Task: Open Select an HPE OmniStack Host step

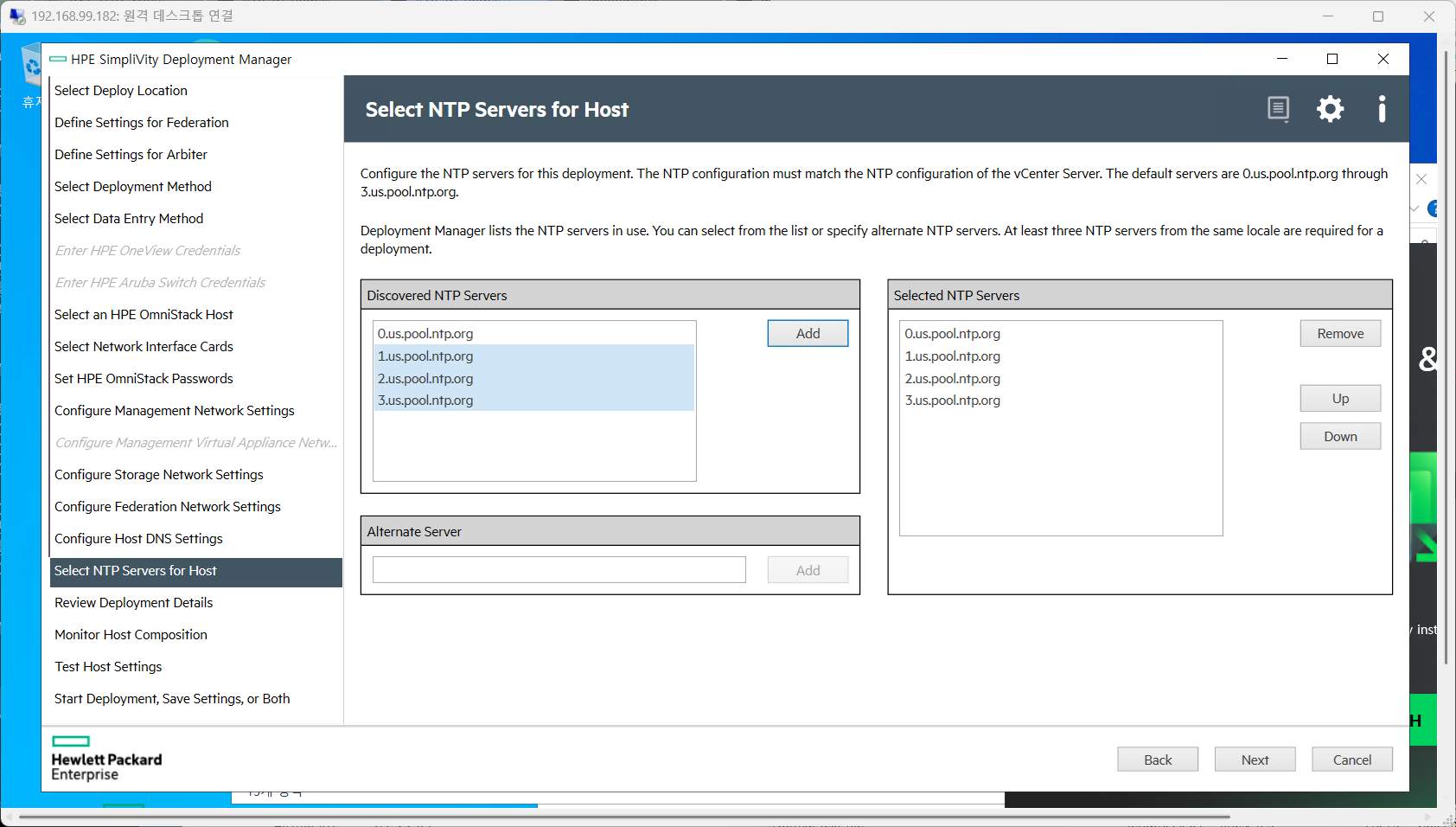Action: click(196, 314)
